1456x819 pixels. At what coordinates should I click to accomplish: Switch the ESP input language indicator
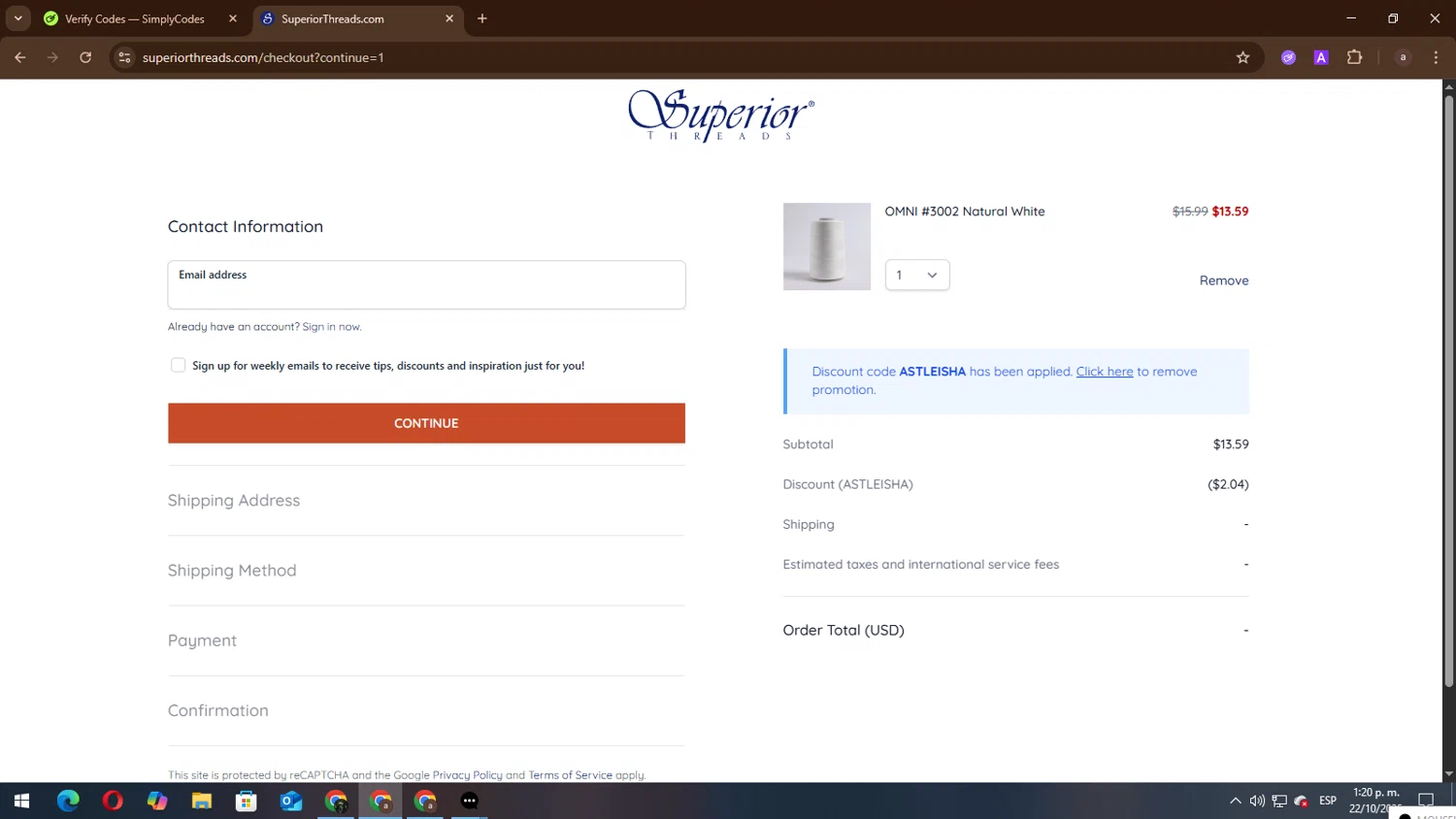pyautogui.click(x=1328, y=801)
